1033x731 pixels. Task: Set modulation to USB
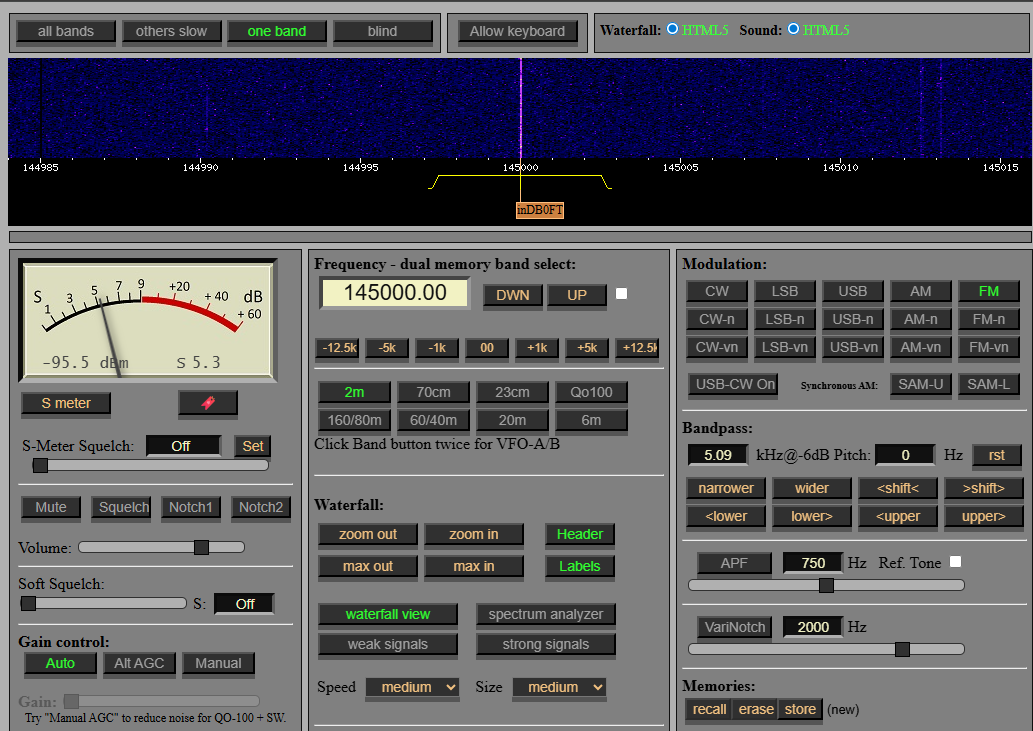852,291
